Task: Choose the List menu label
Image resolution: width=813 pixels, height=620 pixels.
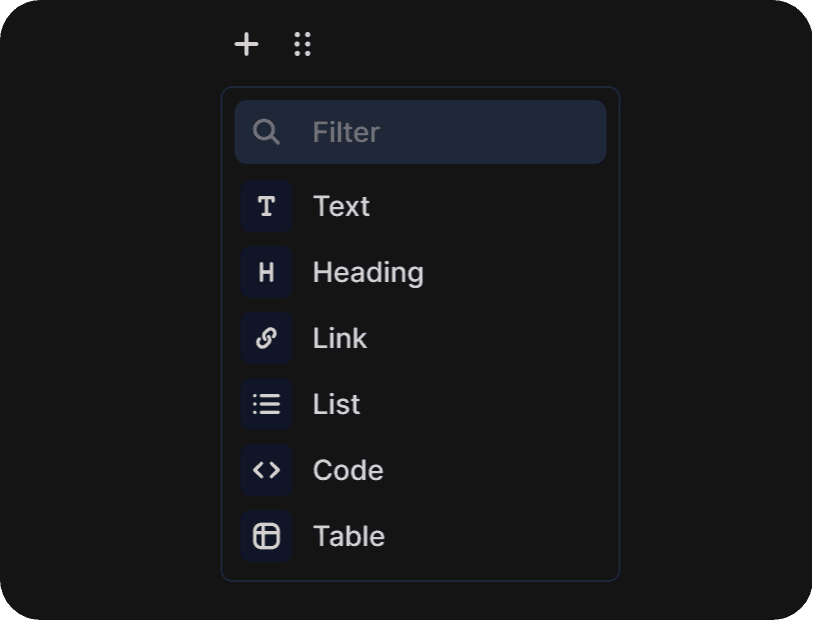Action: (336, 404)
